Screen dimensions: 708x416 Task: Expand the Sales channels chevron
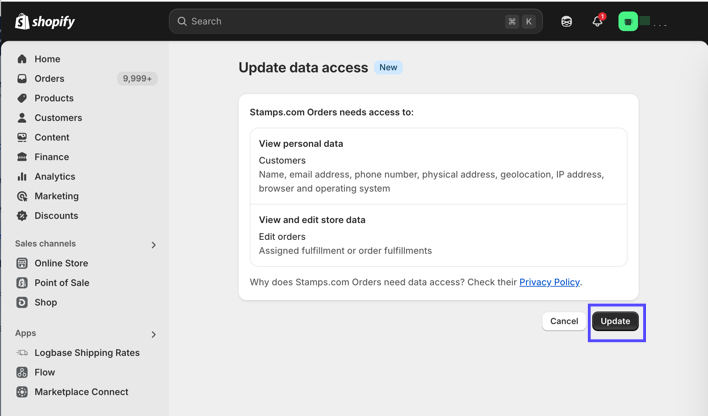click(154, 245)
